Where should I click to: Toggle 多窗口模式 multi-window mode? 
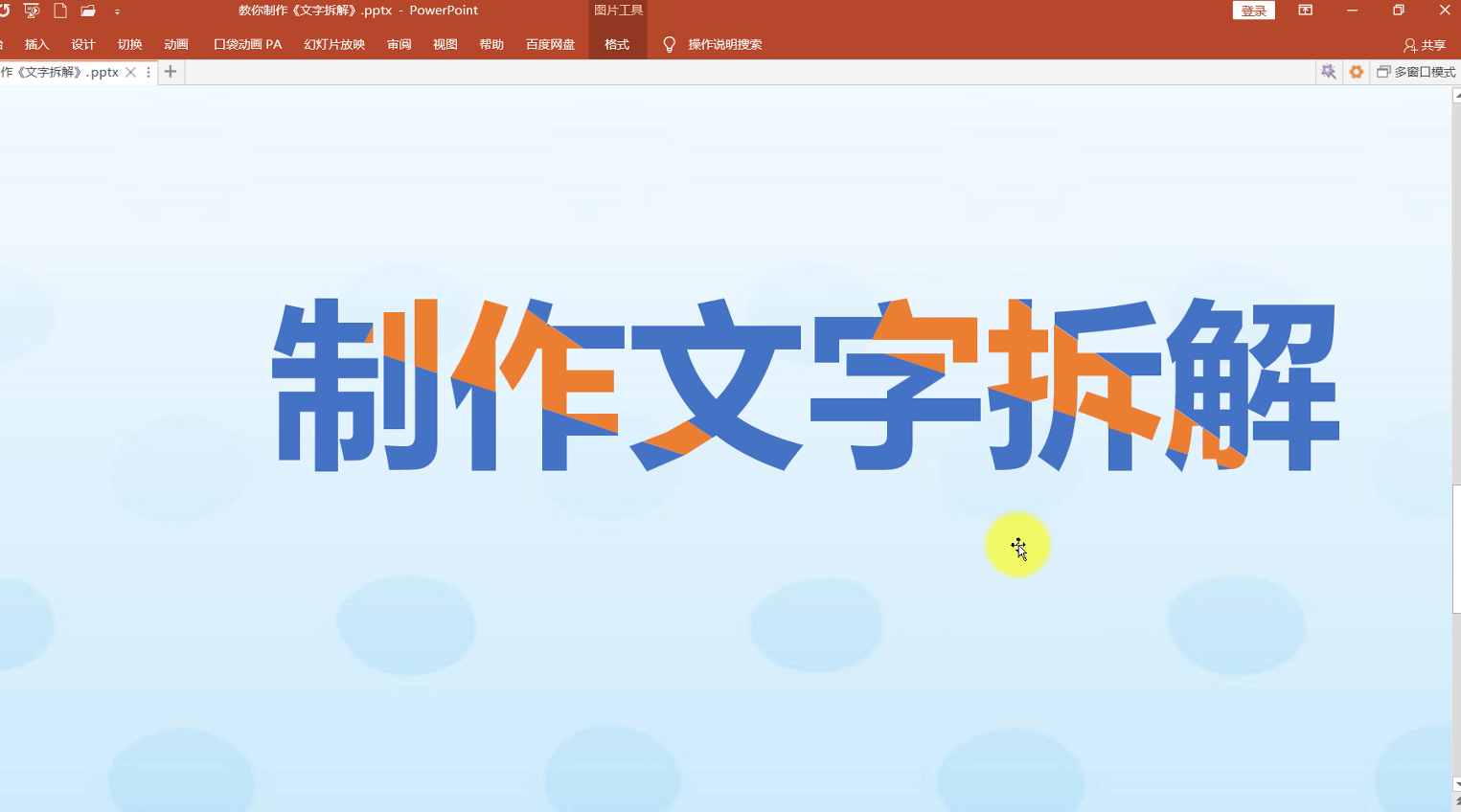(x=1416, y=72)
